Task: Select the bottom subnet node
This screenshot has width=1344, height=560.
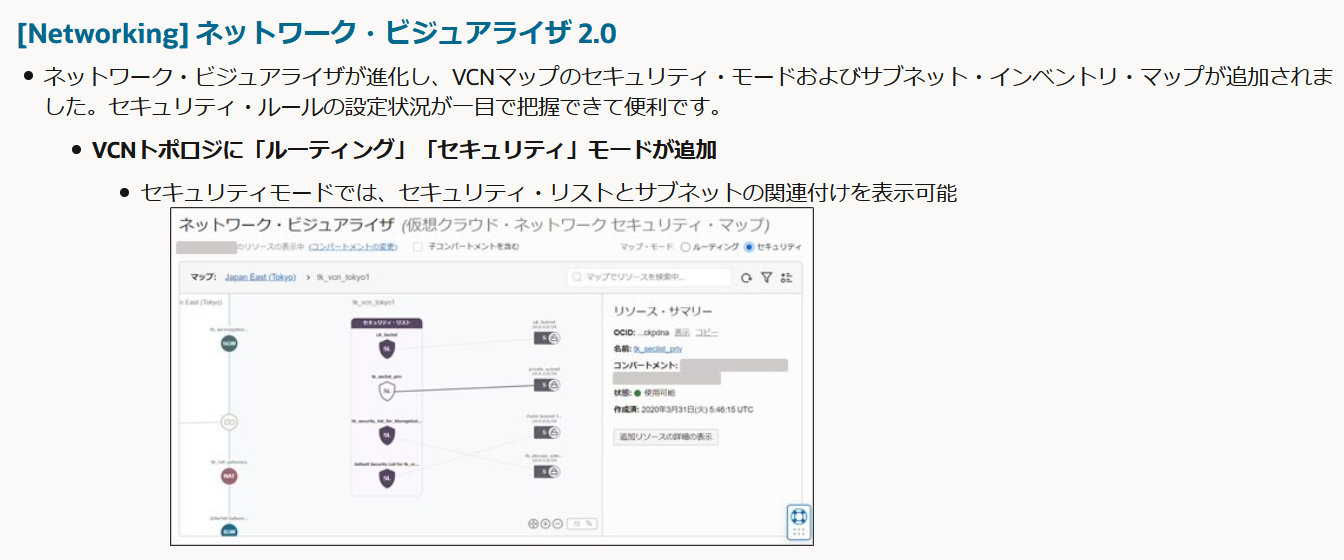Action: 547,470
